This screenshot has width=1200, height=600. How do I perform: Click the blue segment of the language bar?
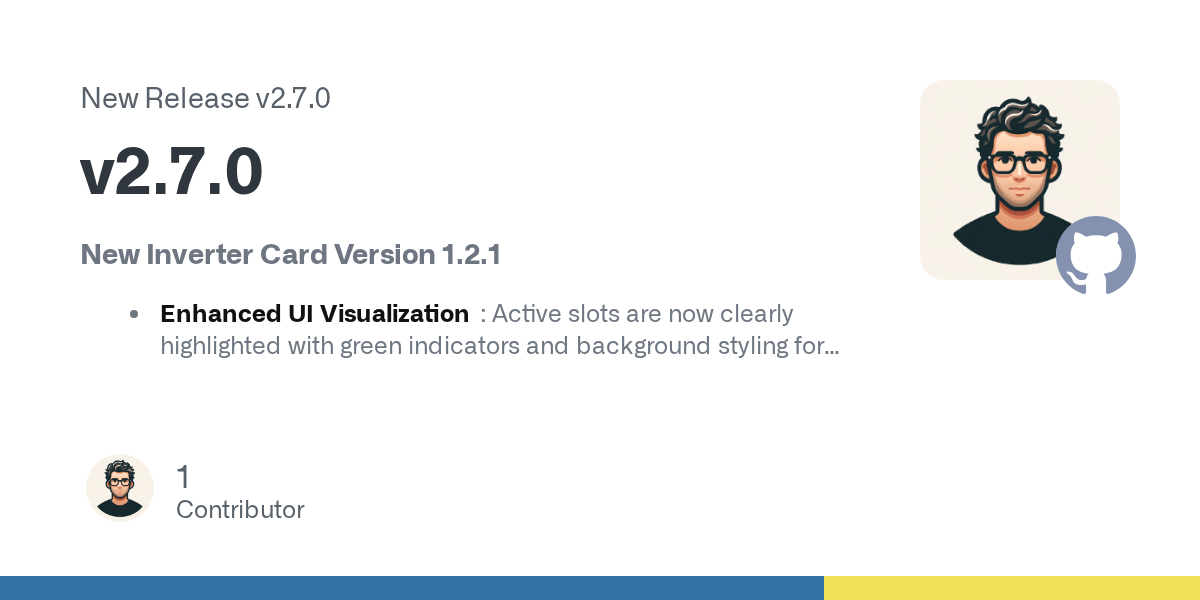[x=411, y=588]
